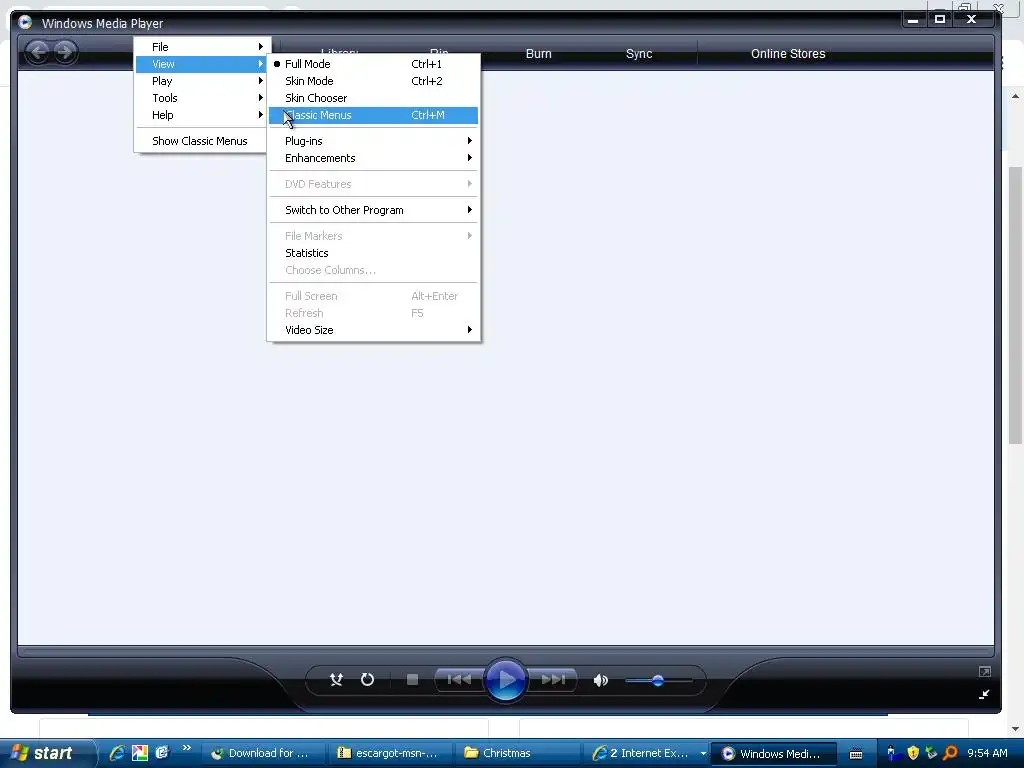Click the view full screen icon
The width and height of the screenshot is (1024, 768).
[x=985, y=671]
